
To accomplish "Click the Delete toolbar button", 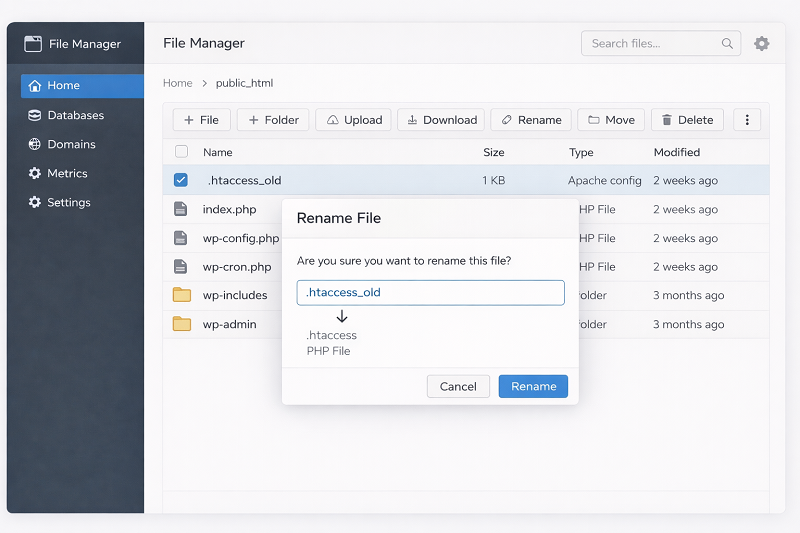I will [x=687, y=120].
